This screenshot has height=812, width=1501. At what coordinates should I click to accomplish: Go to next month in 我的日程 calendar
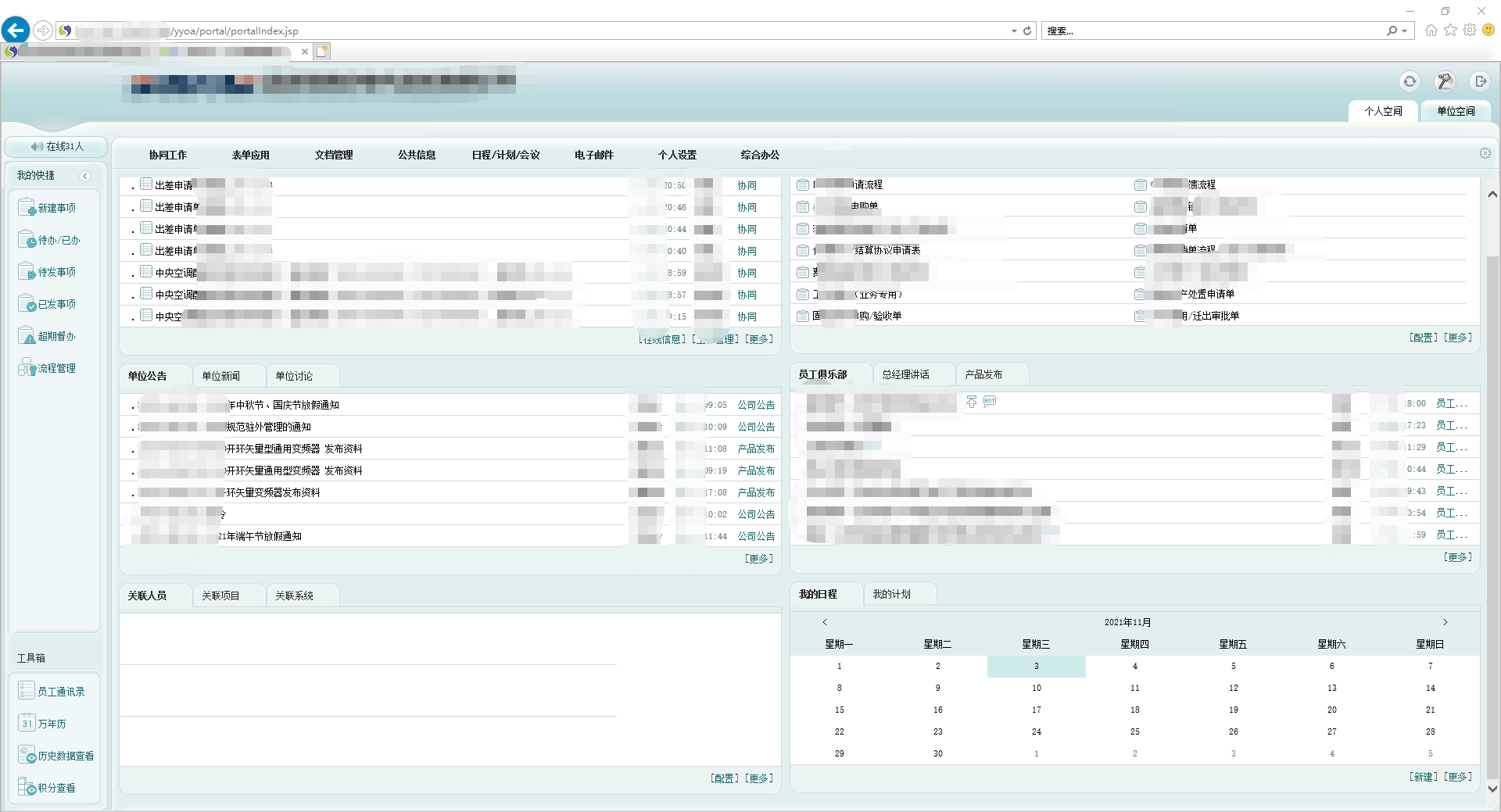(1444, 622)
